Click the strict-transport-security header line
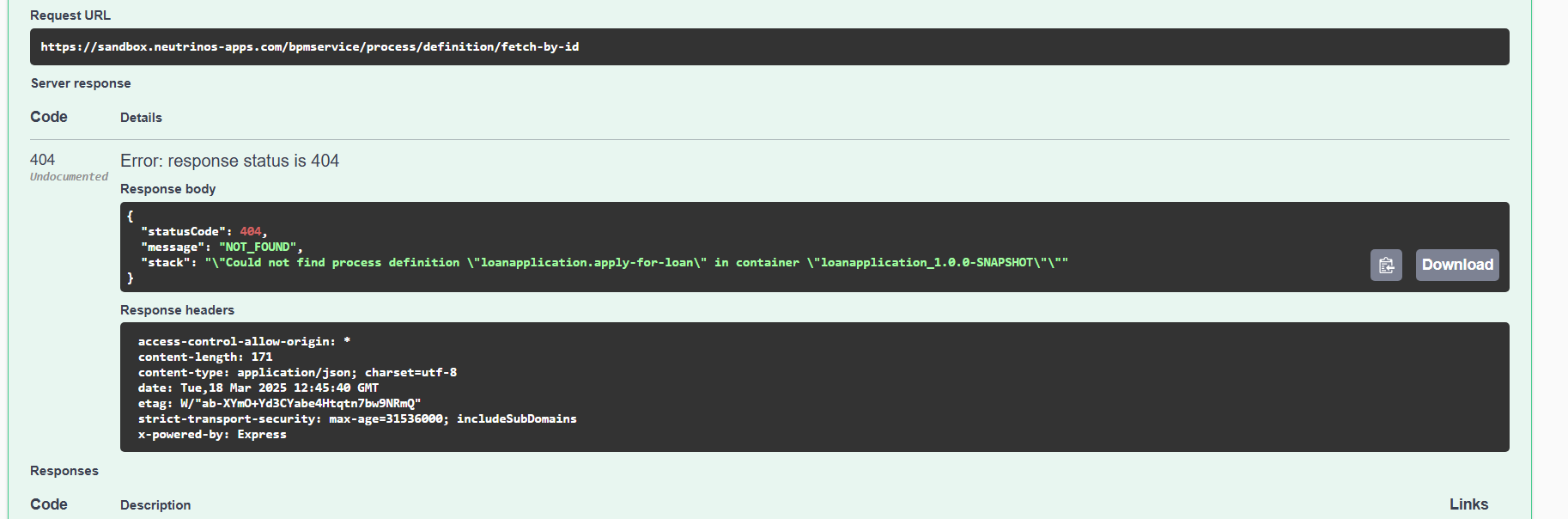The width and height of the screenshot is (1568, 519). point(357,418)
